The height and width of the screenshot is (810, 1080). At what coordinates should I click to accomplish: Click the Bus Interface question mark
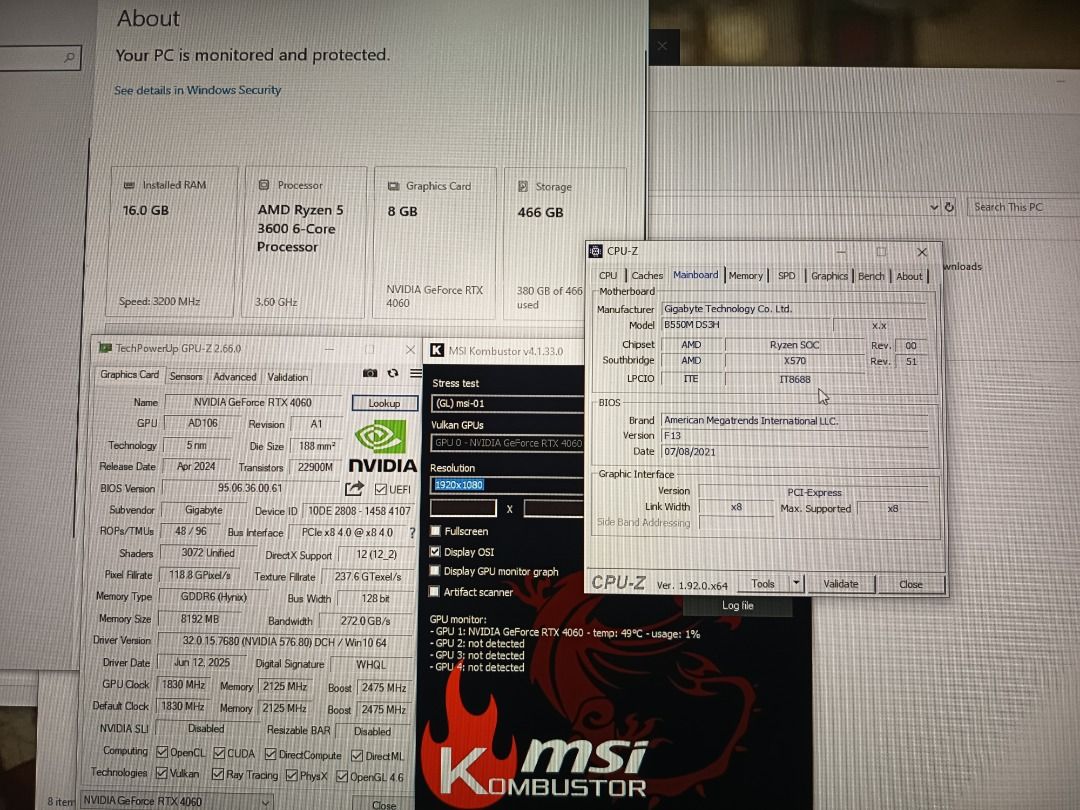412,532
